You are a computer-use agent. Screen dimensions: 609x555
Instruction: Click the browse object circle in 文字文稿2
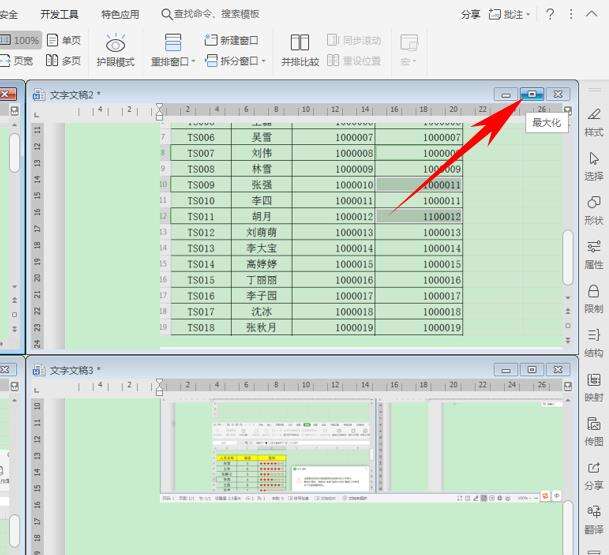567,325
